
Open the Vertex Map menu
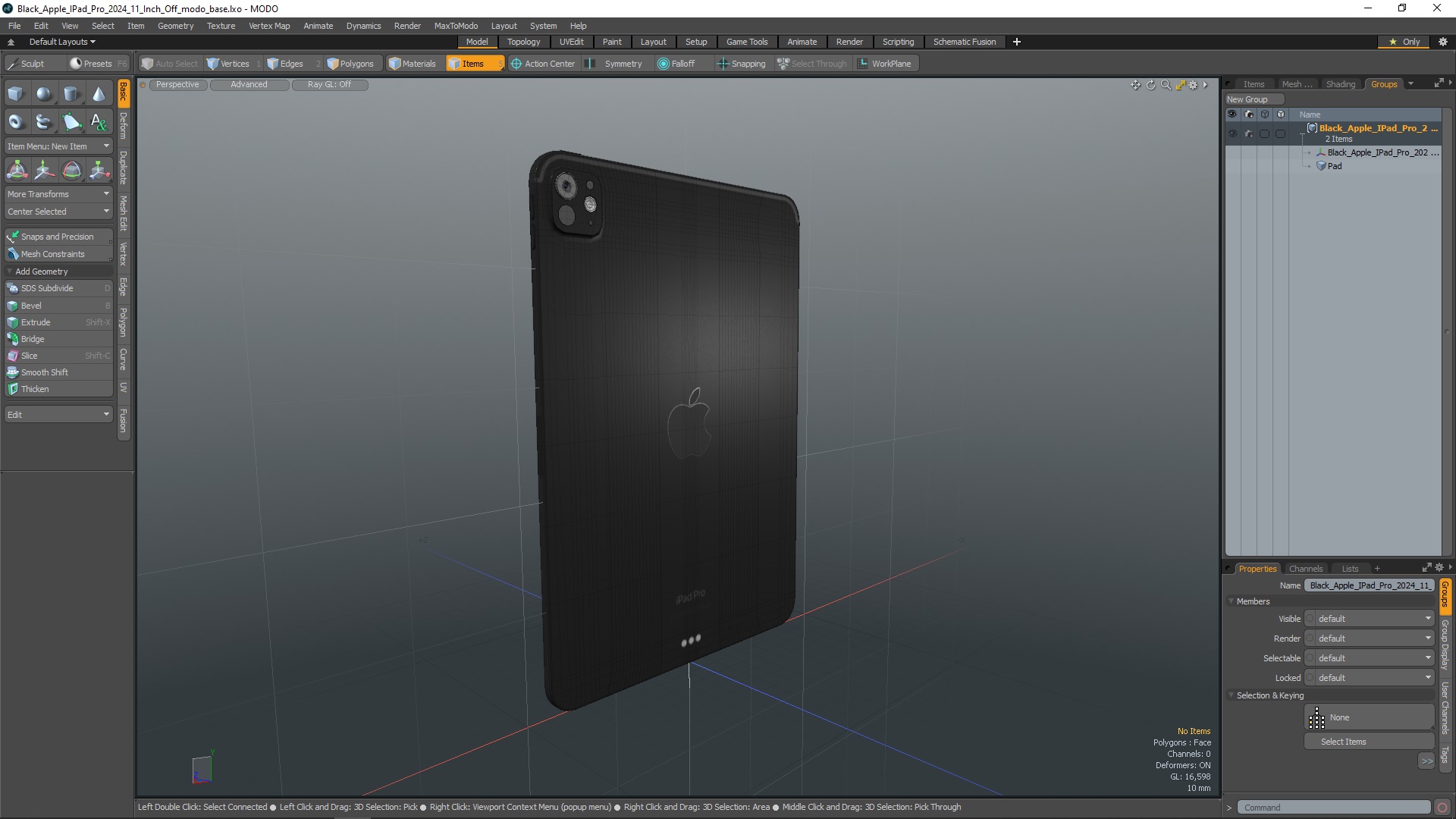[x=269, y=26]
